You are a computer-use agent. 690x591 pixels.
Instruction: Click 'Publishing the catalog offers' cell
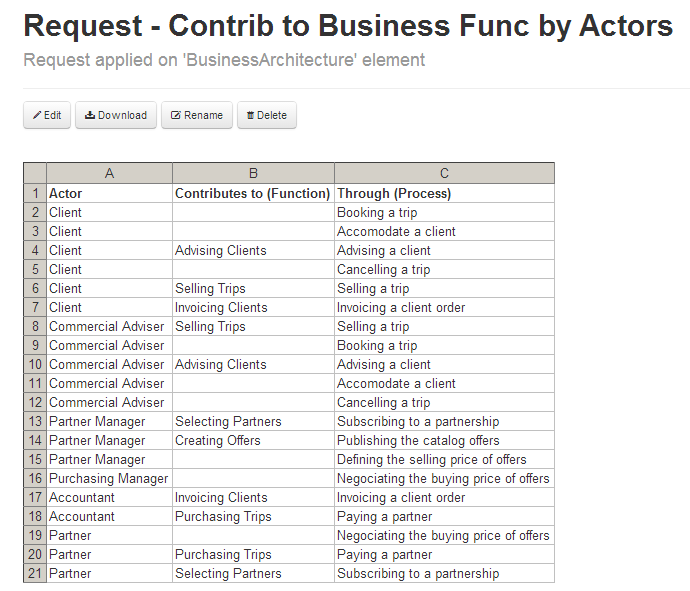tap(444, 440)
